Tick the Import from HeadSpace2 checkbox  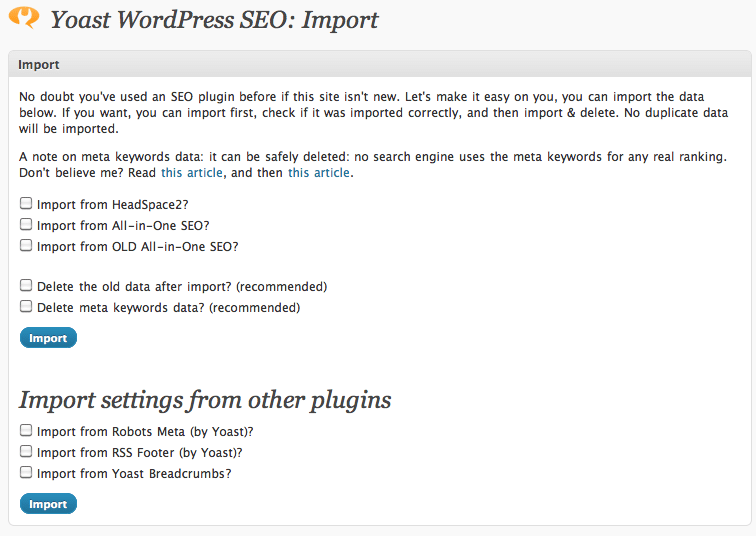coord(26,203)
